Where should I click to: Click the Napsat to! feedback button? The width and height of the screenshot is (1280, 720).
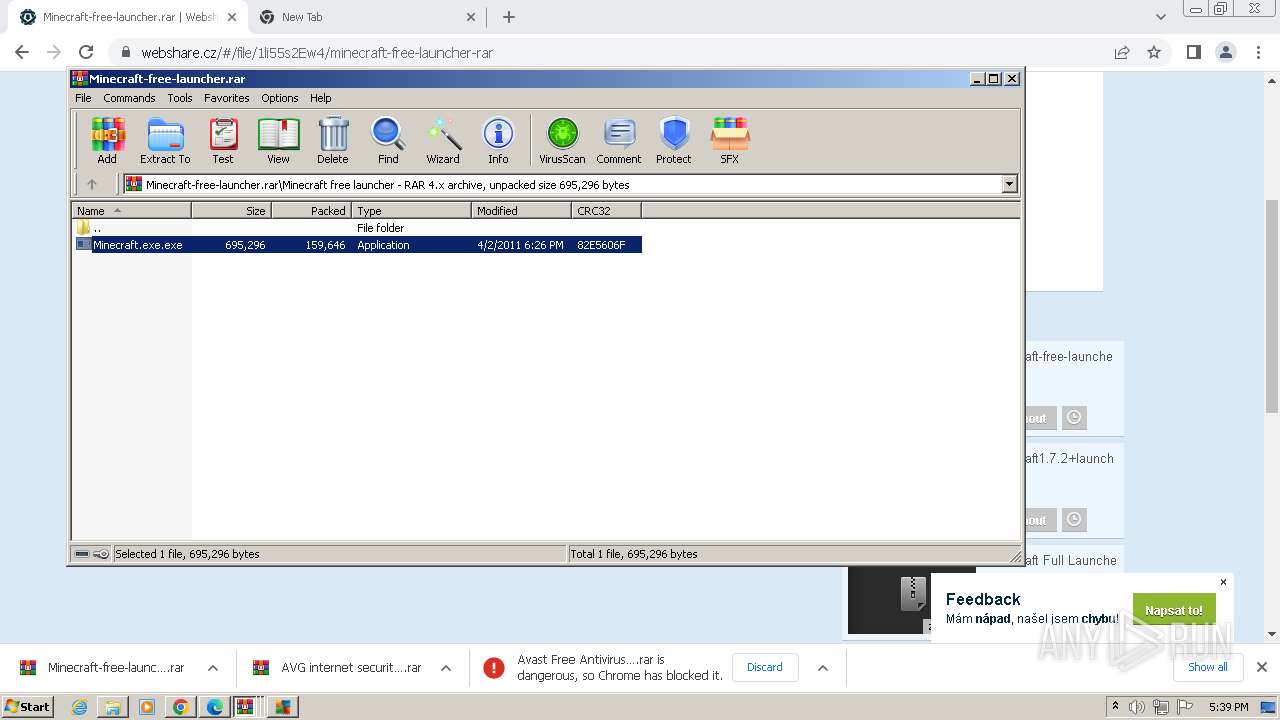click(x=1174, y=610)
